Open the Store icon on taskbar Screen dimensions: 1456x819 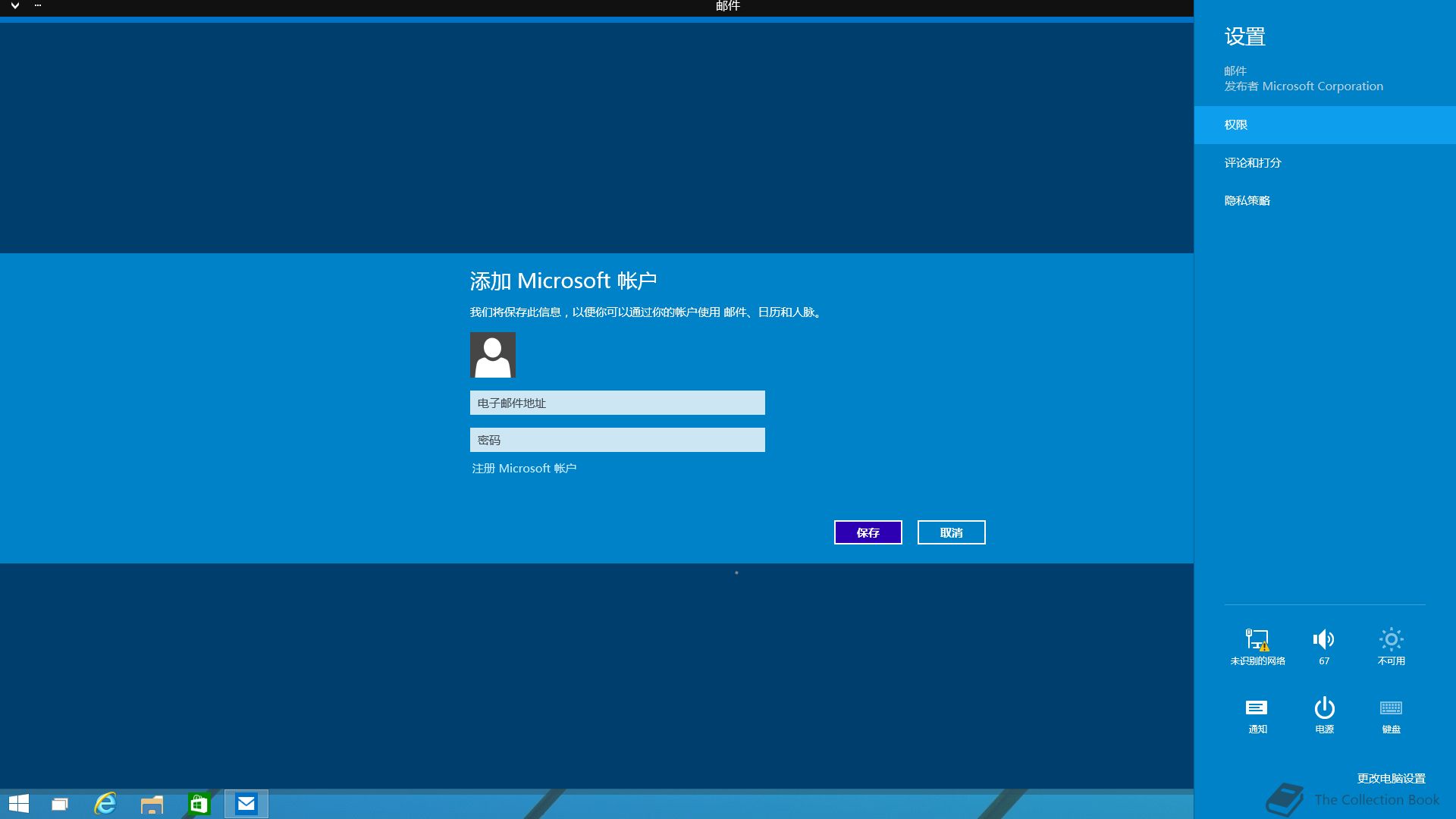pos(199,804)
